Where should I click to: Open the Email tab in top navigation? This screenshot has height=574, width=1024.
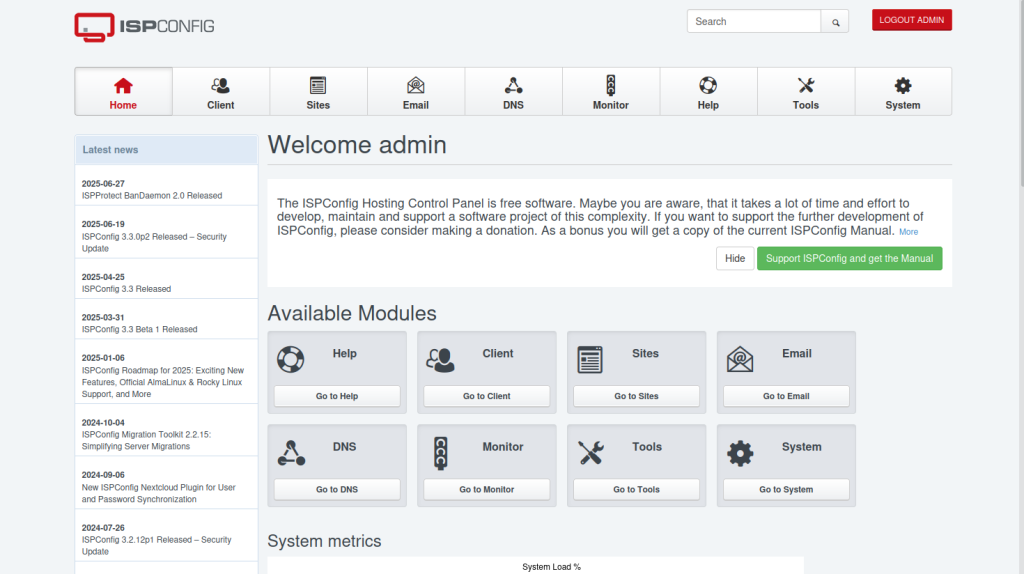point(416,92)
